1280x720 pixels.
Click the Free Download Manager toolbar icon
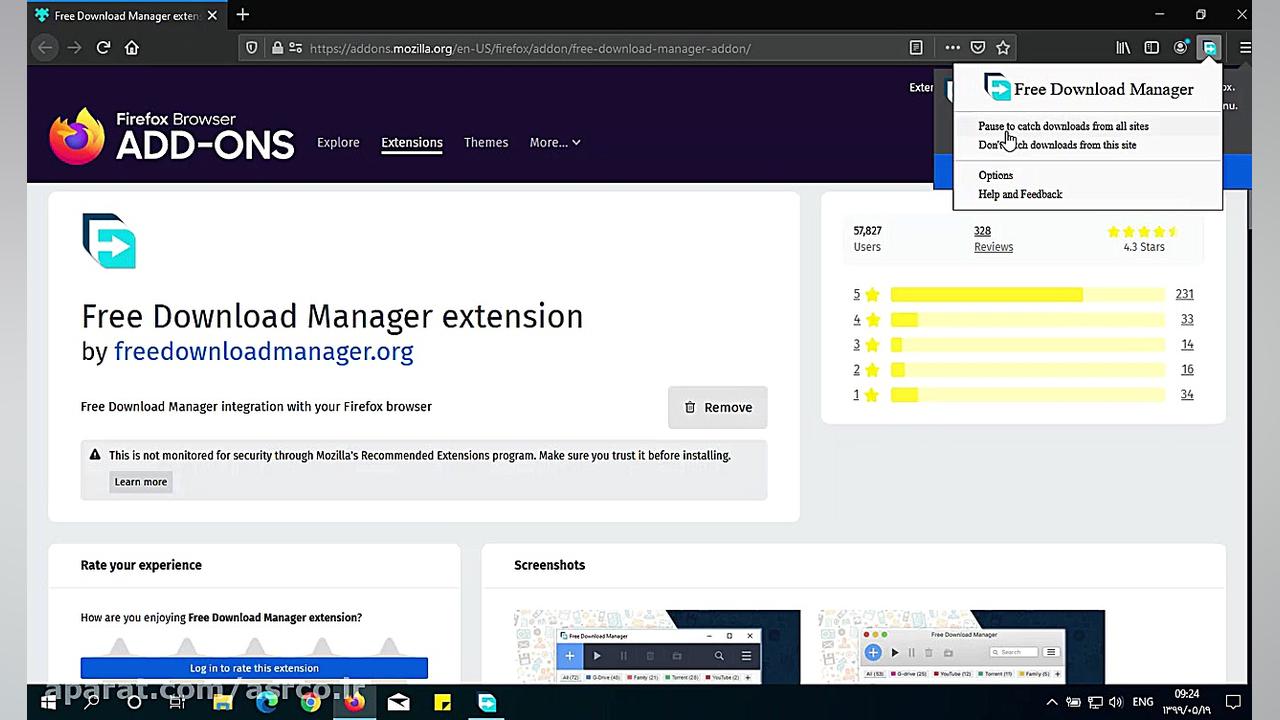(x=1210, y=47)
